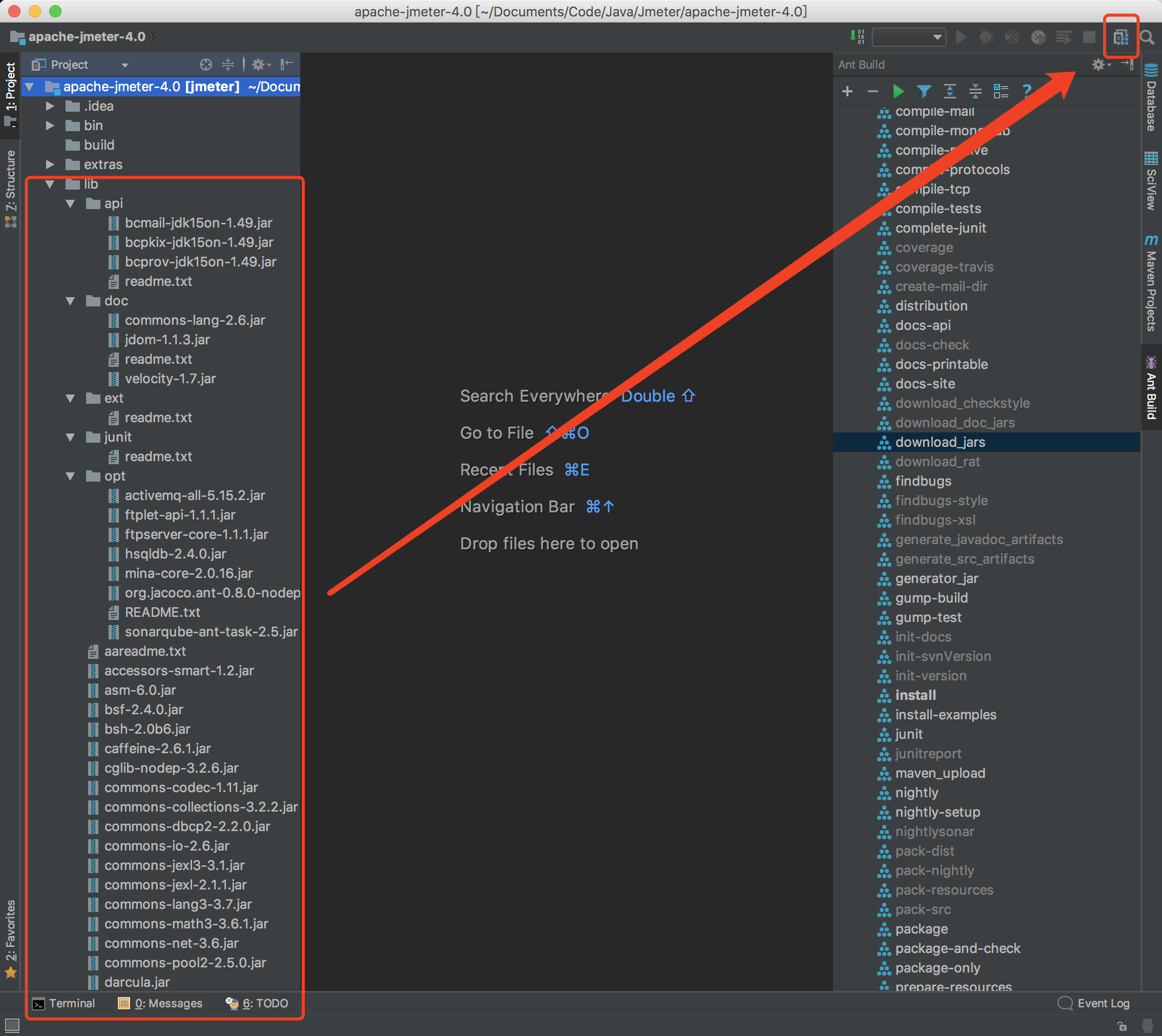The image size is (1162, 1036).
Task: Open the Maven Projects side tab
Action: pyautogui.click(x=1151, y=282)
